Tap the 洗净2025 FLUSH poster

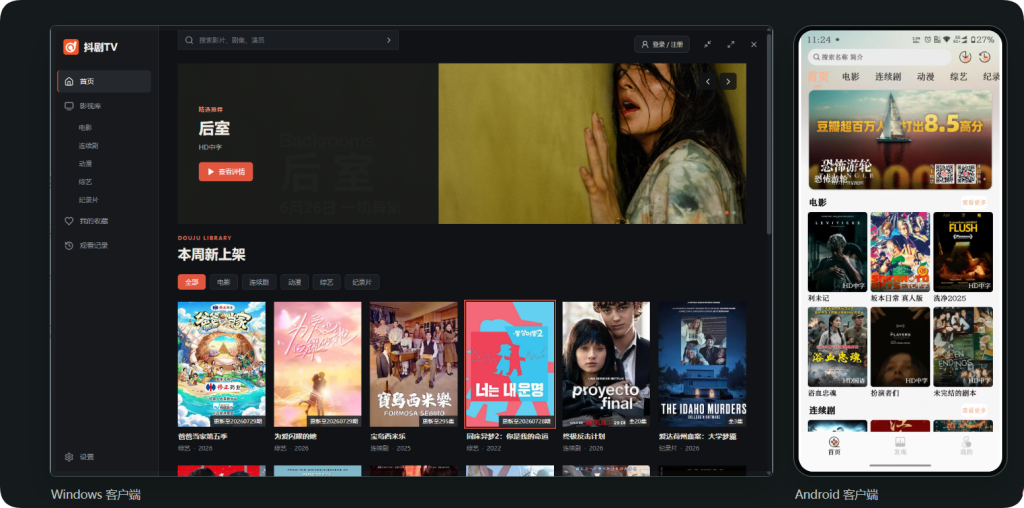click(963, 252)
